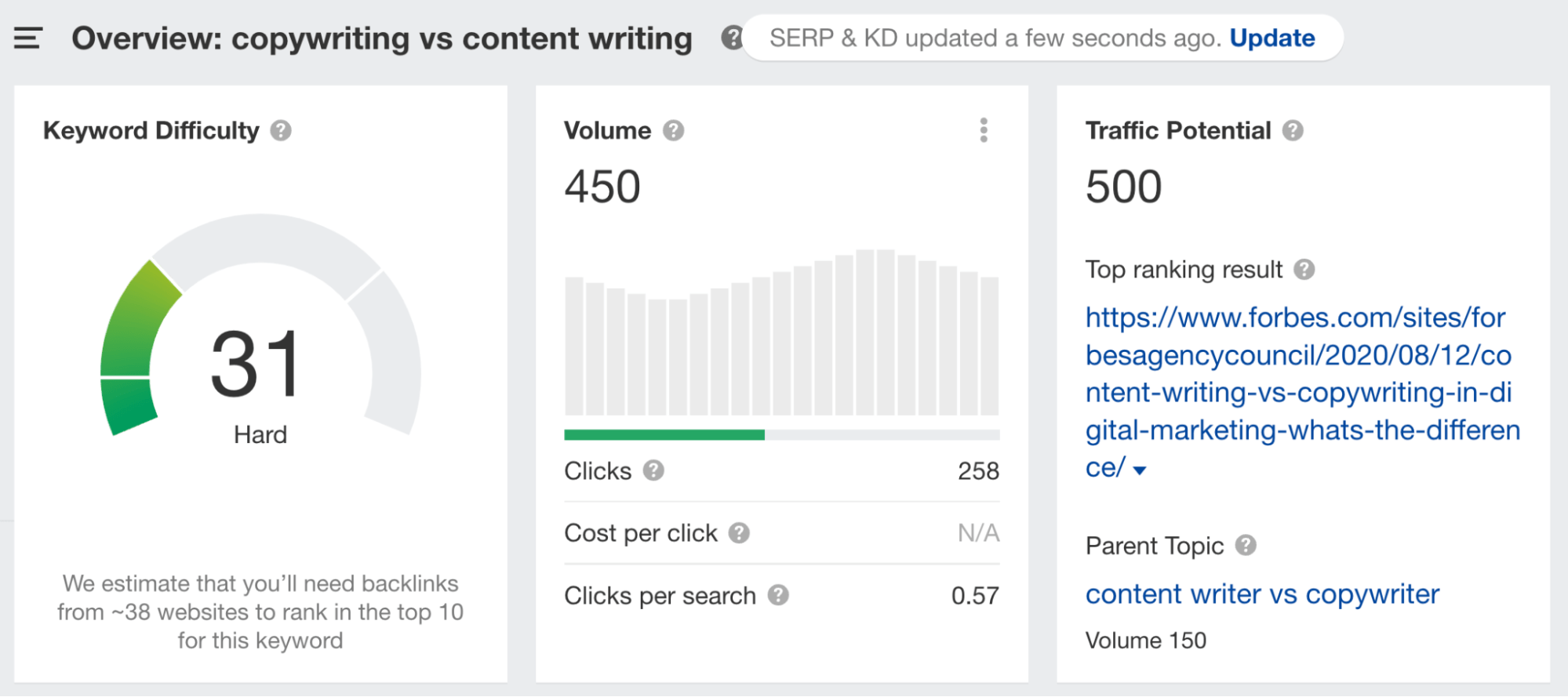
Task: Click the Cost per click help icon
Action: tap(738, 532)
